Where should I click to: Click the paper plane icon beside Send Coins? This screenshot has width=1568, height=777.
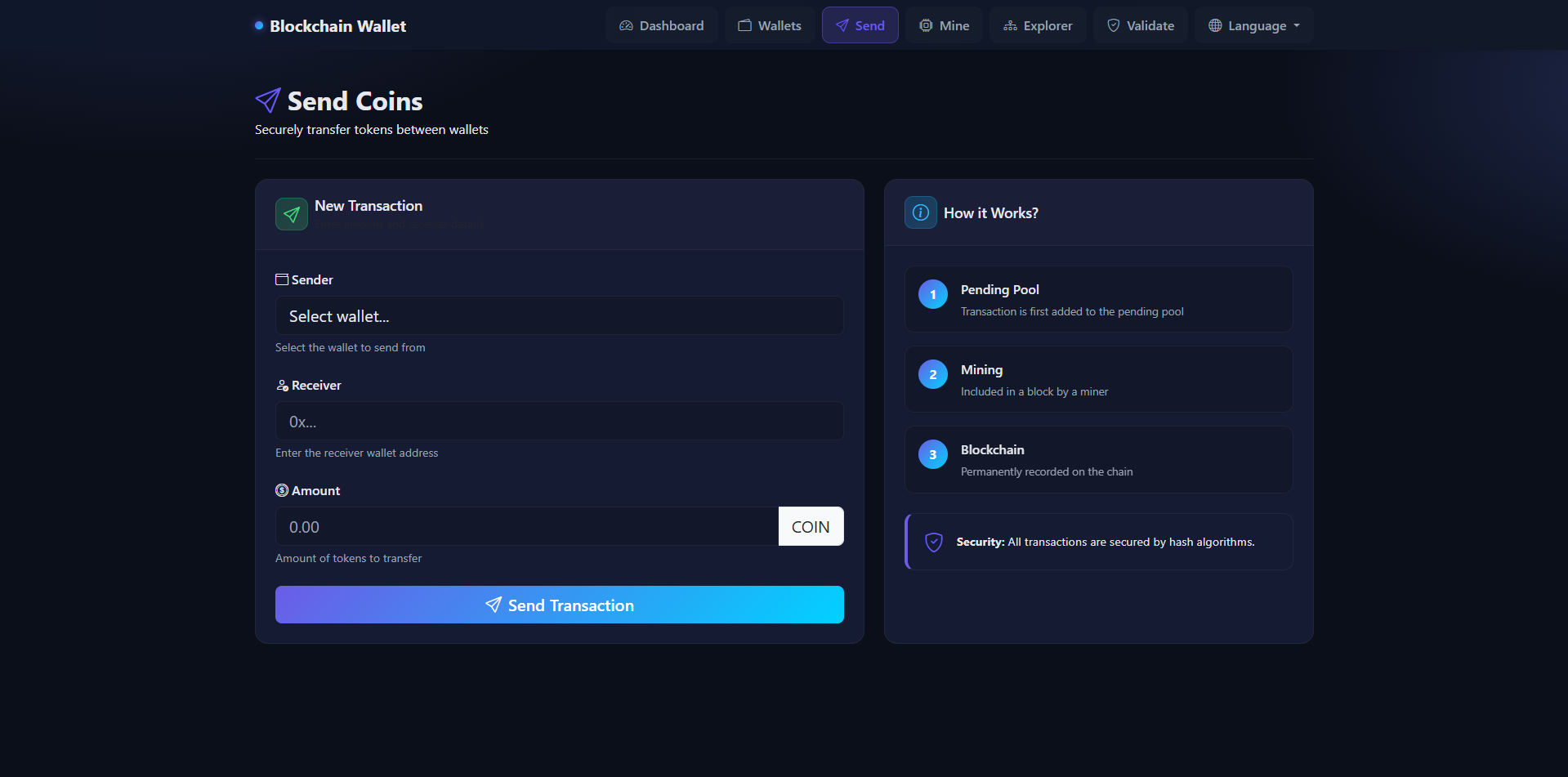[x=267, y=100]
